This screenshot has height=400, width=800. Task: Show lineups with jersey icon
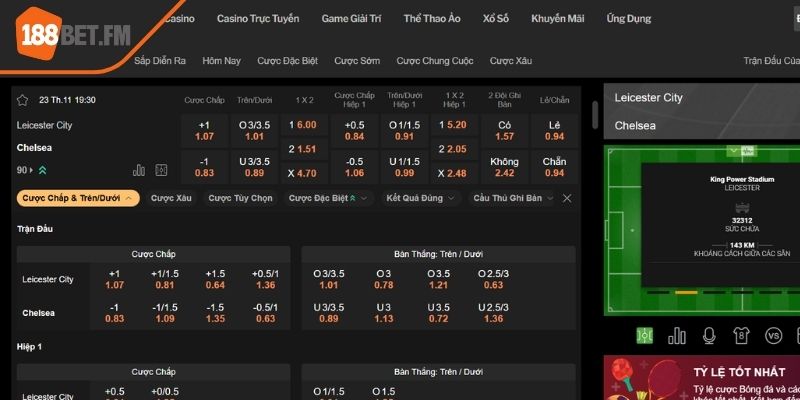click(741, 336)
